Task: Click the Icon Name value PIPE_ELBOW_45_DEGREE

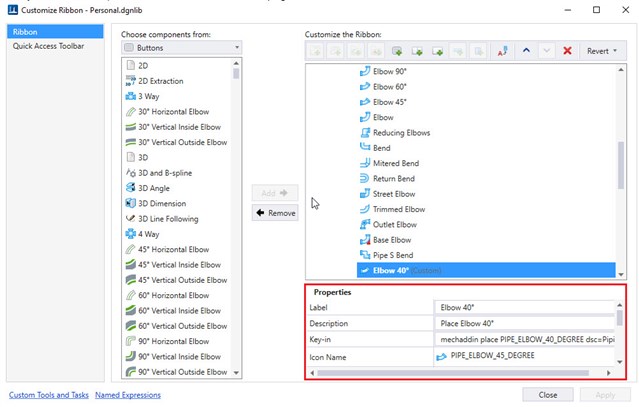Action: [492, 356]
